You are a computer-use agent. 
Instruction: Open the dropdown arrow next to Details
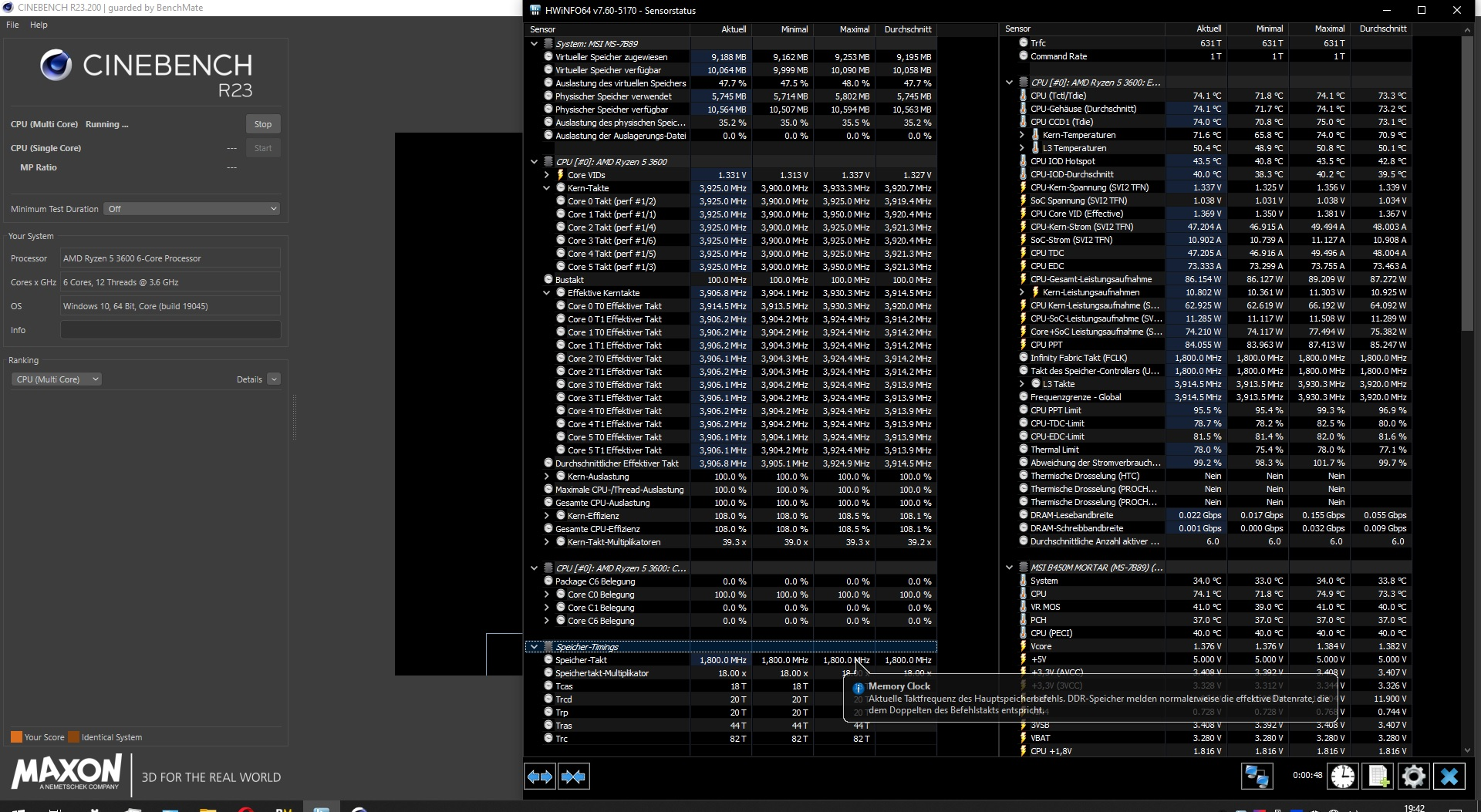(274, 379)
